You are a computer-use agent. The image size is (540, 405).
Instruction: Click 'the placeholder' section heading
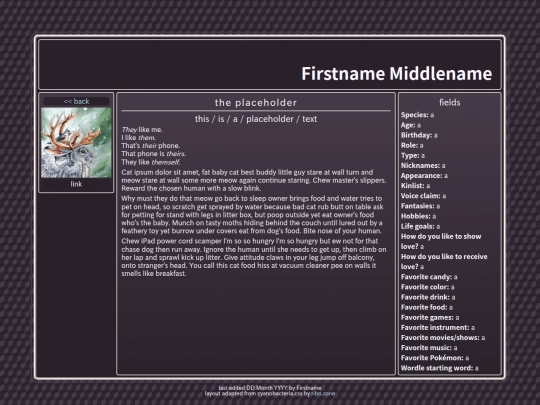coord(256,103)
